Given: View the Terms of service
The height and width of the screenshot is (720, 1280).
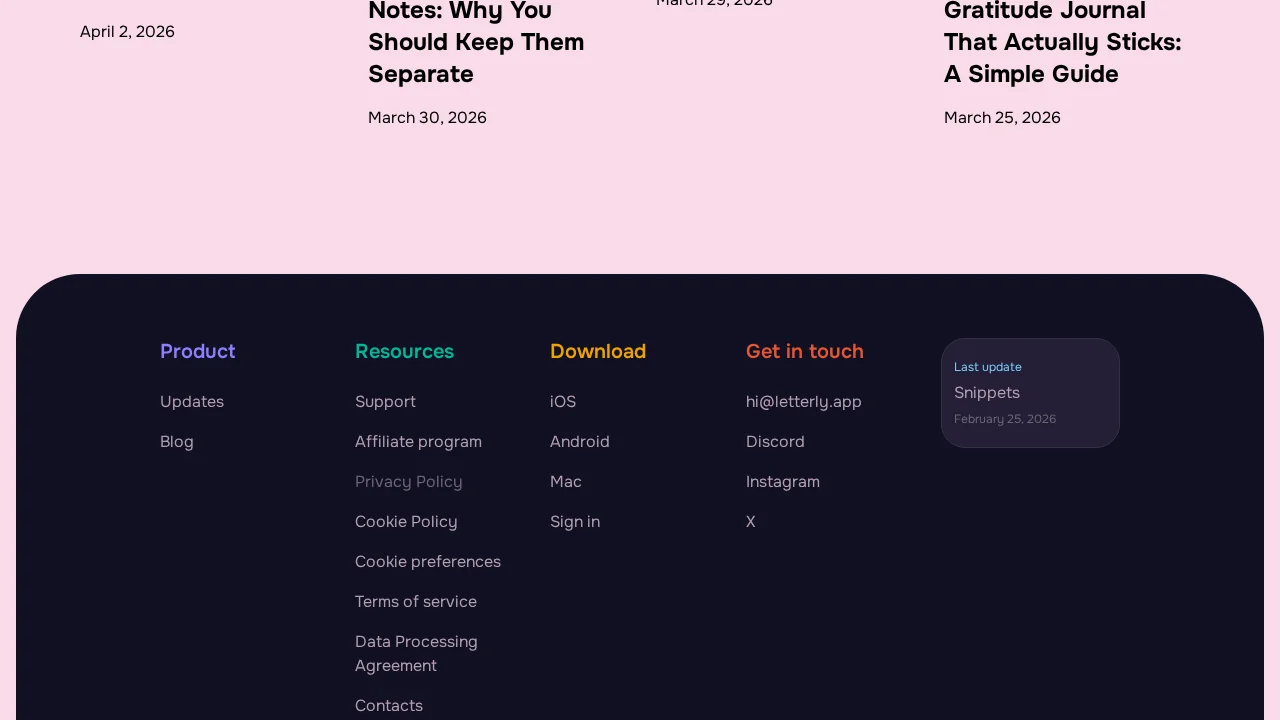Looking at the screenshot, I should (416, 601).
